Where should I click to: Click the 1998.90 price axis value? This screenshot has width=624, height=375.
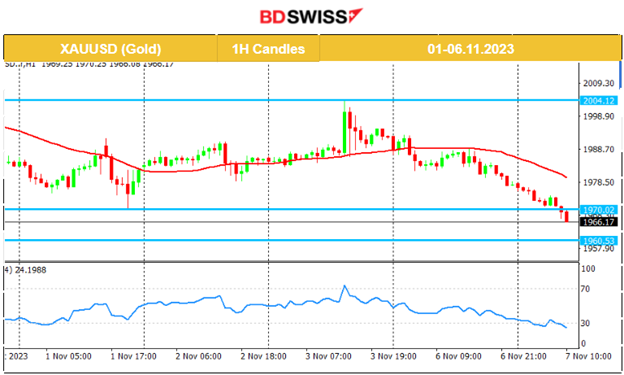coord(599,116)
